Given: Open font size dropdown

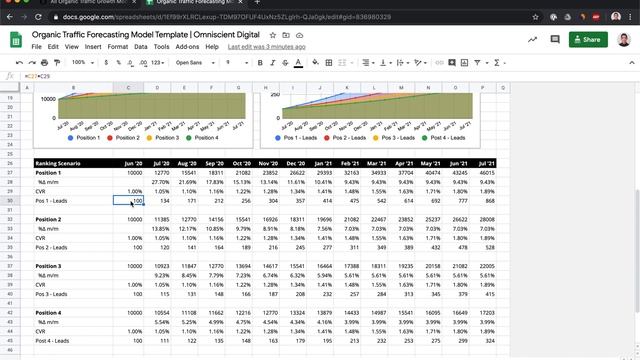Looking at the screenshot, I should pyautogui.click(x=237, y=62).
